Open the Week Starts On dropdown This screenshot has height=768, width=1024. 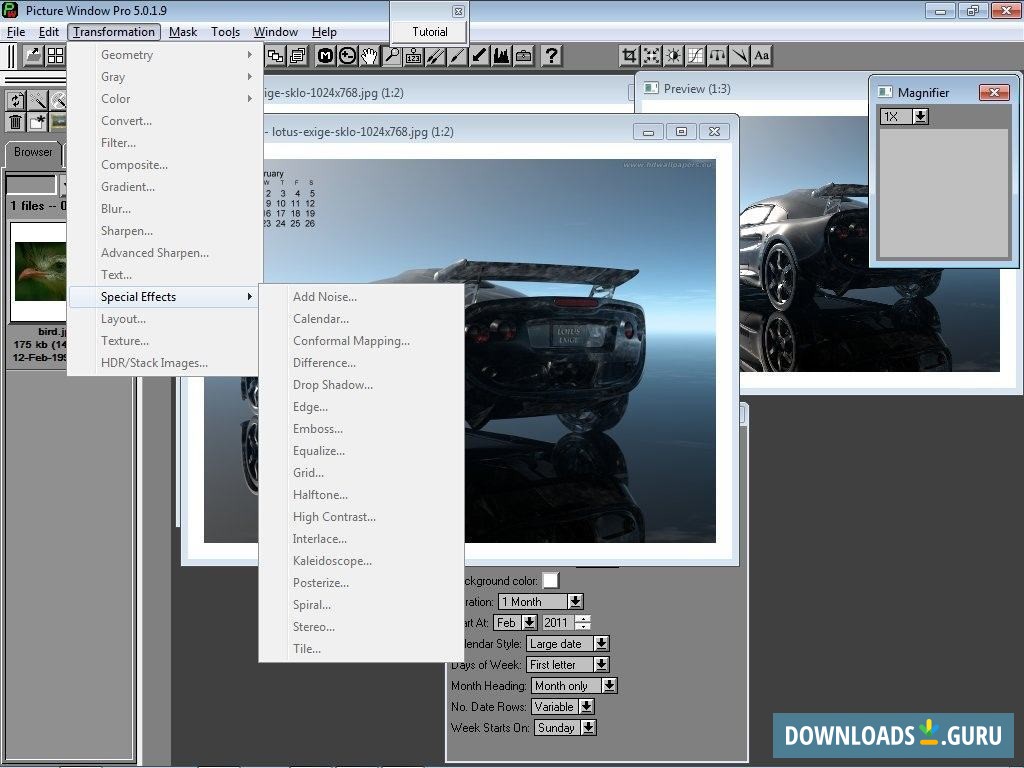[x=589, y=728]
